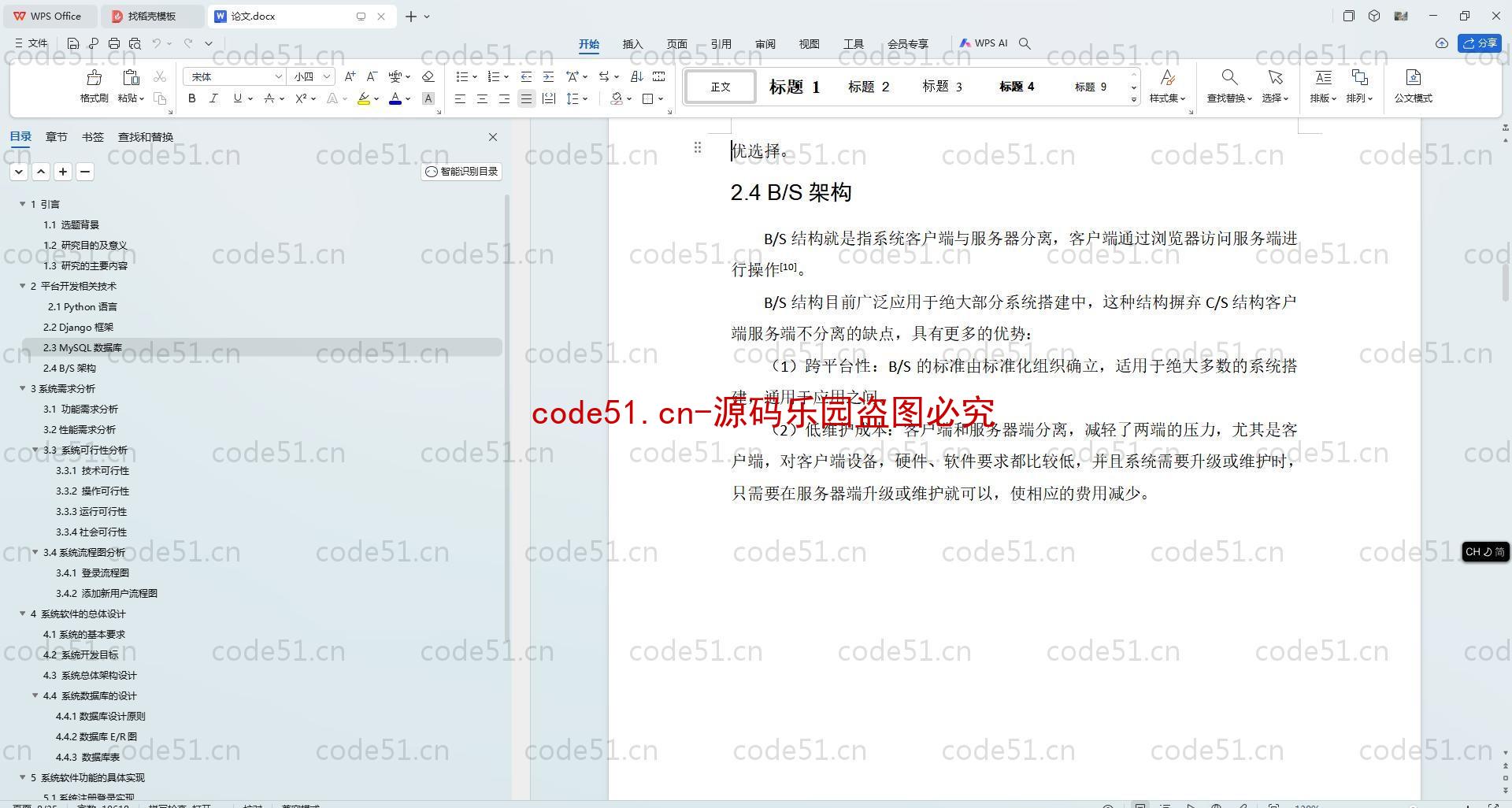1512x808 pixels.
Task: Apply the 标题 2 heading style
Action: point(869,87)
